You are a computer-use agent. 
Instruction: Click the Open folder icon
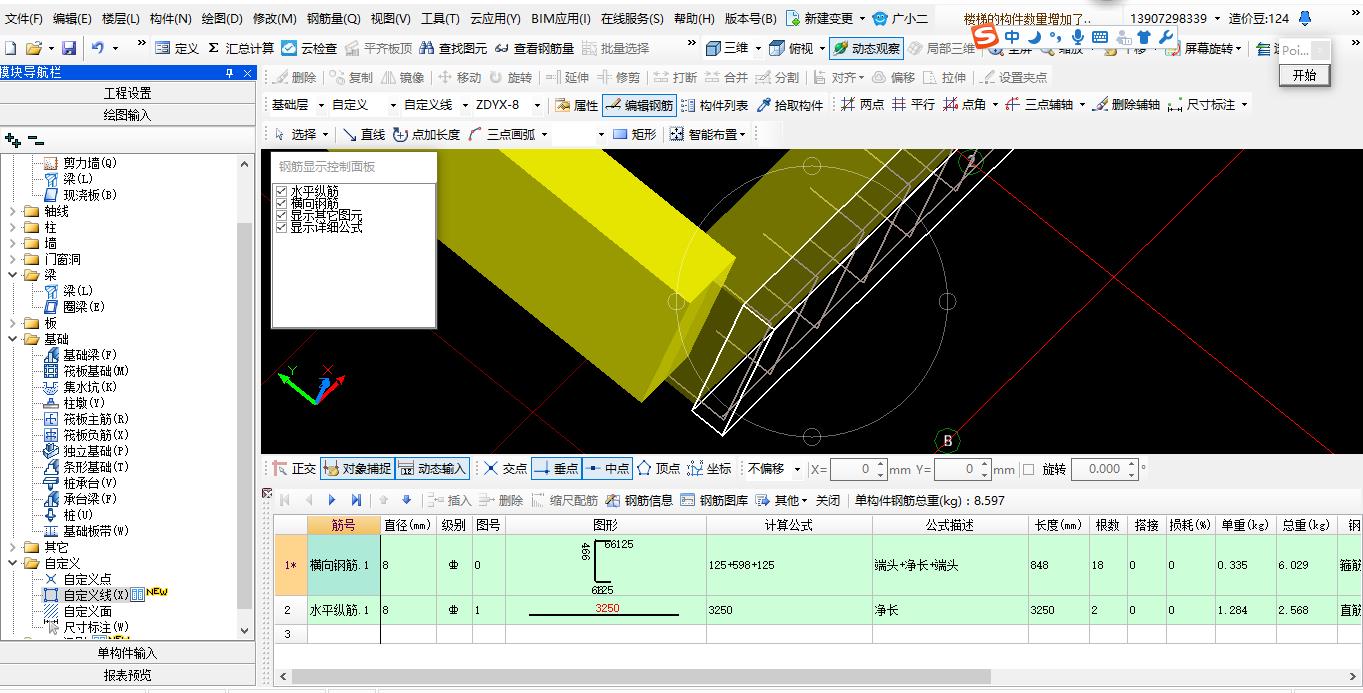(33, 48)
